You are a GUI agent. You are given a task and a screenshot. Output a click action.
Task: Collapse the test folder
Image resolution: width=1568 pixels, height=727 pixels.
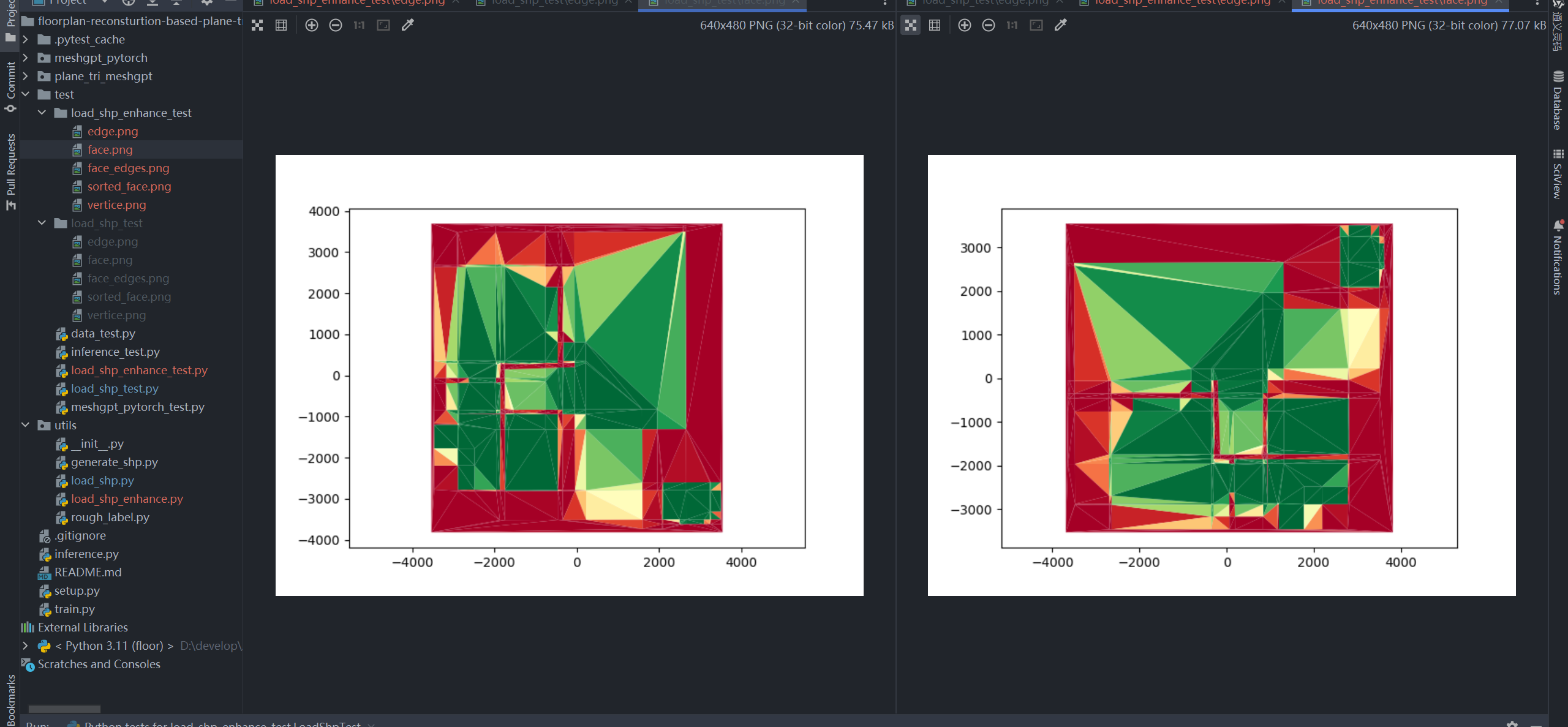pos(25,94)
